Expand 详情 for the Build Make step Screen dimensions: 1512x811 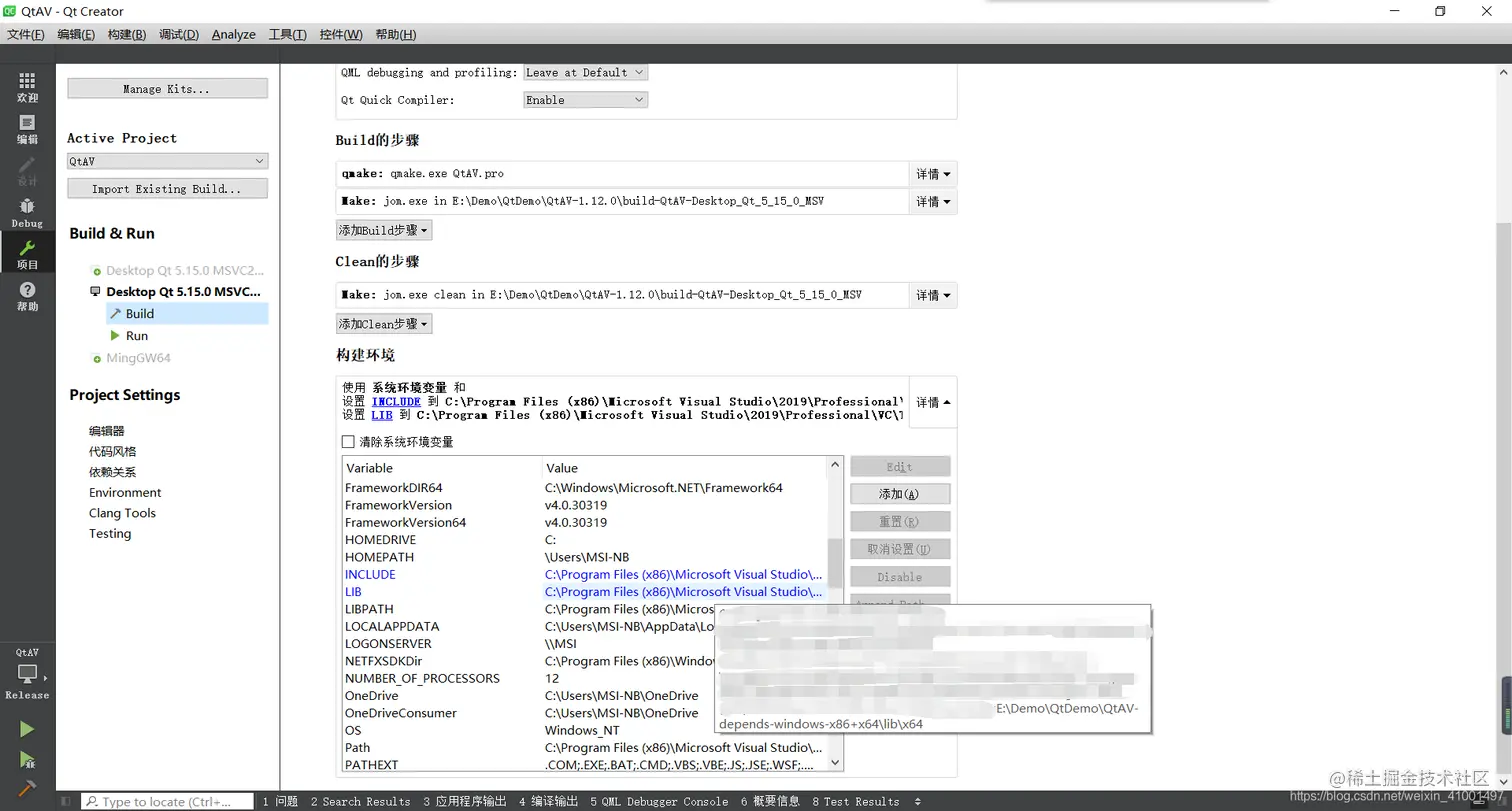(933, 202)
